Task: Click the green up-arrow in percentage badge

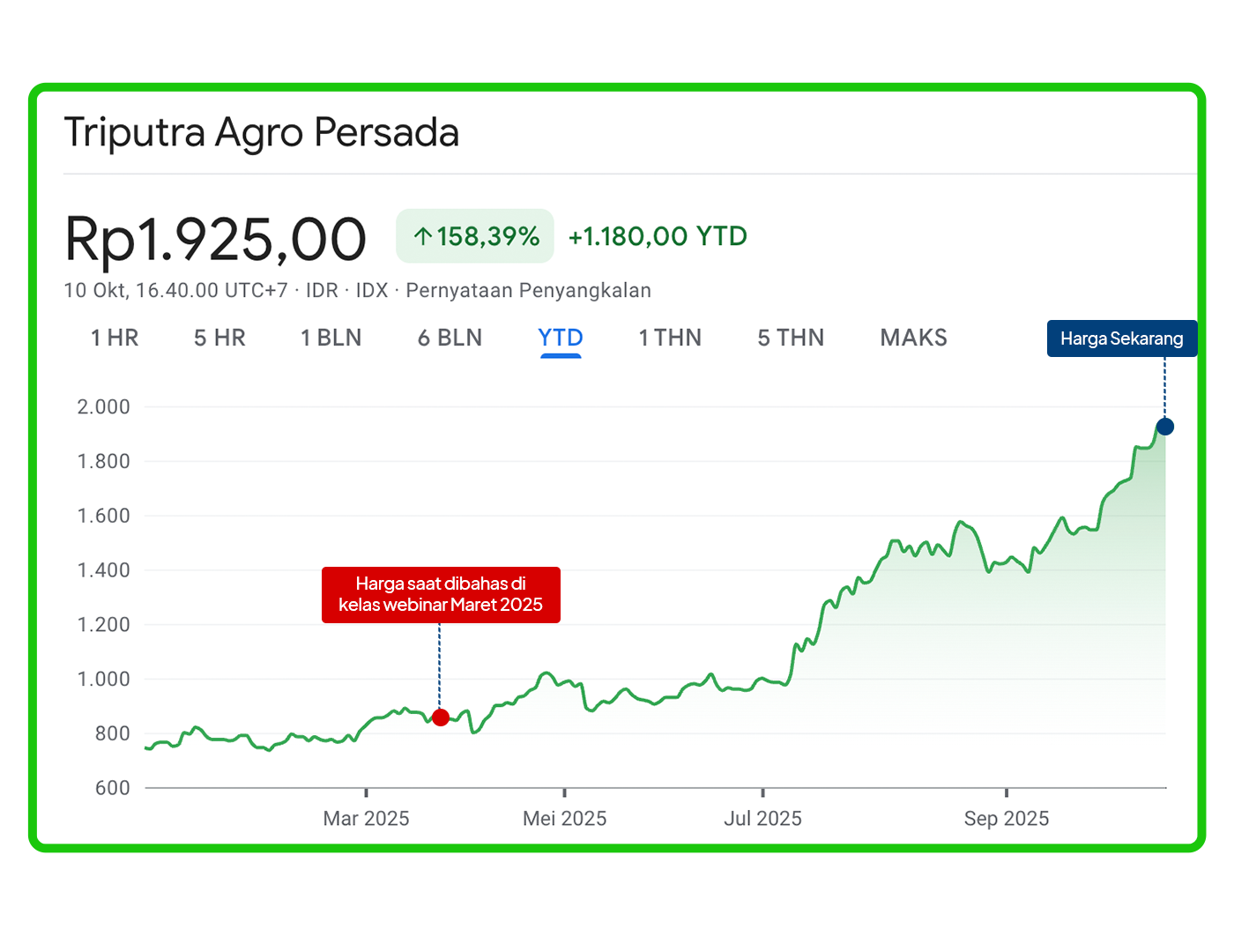Action: coord(423,236)
